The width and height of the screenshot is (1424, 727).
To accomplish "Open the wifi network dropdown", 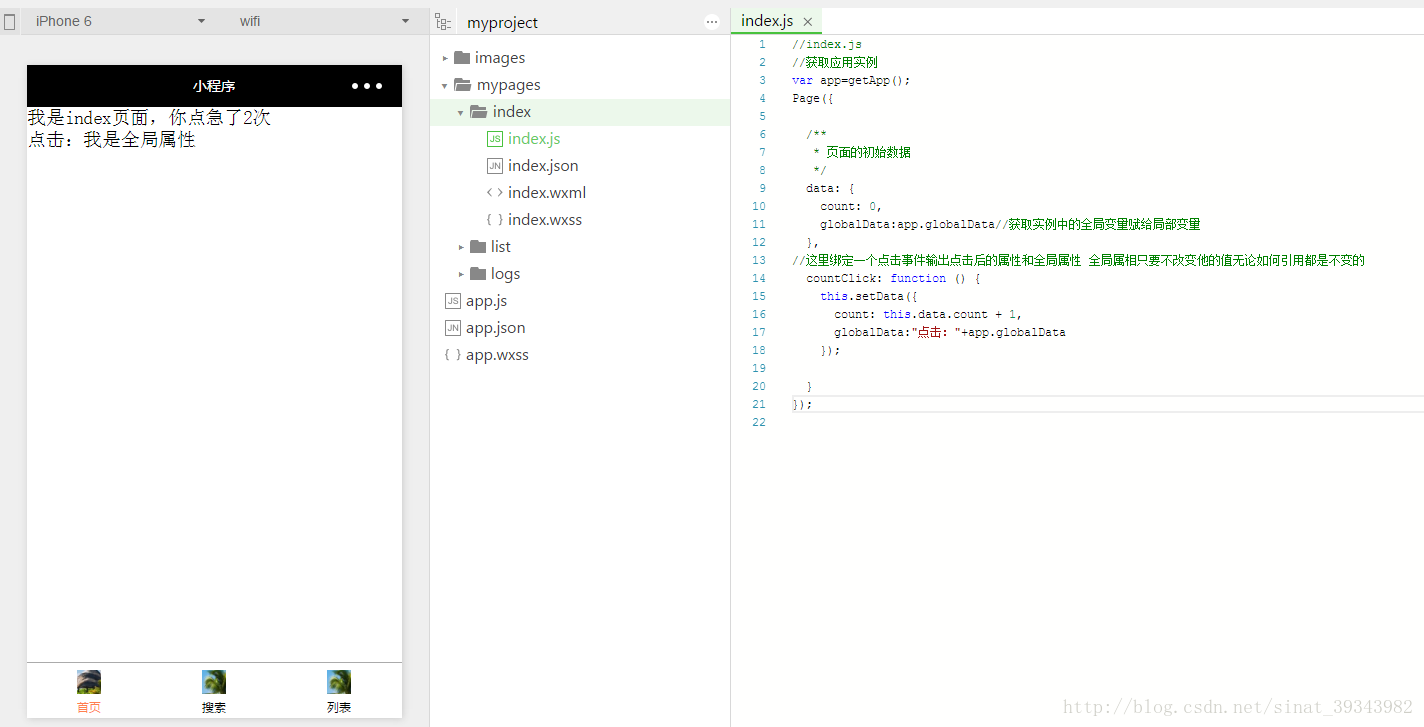I will [324, 21].
